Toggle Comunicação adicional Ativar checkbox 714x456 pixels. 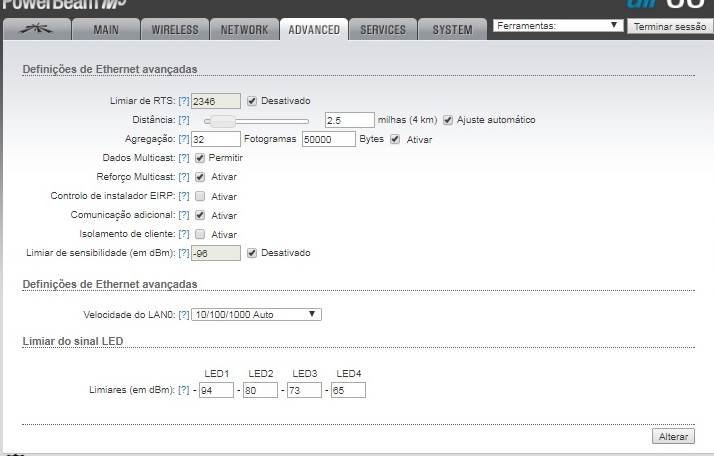(x=200, y=215)
